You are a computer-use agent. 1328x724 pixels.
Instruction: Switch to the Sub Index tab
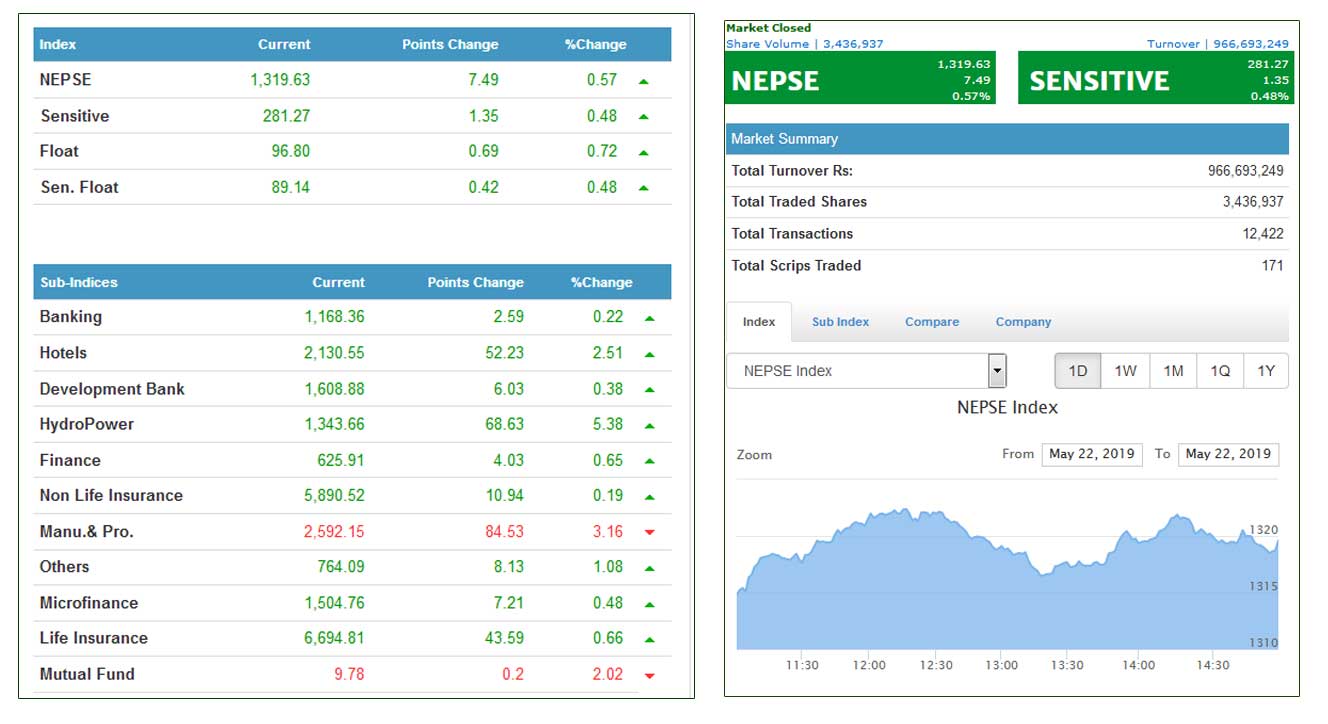point(840,322)
